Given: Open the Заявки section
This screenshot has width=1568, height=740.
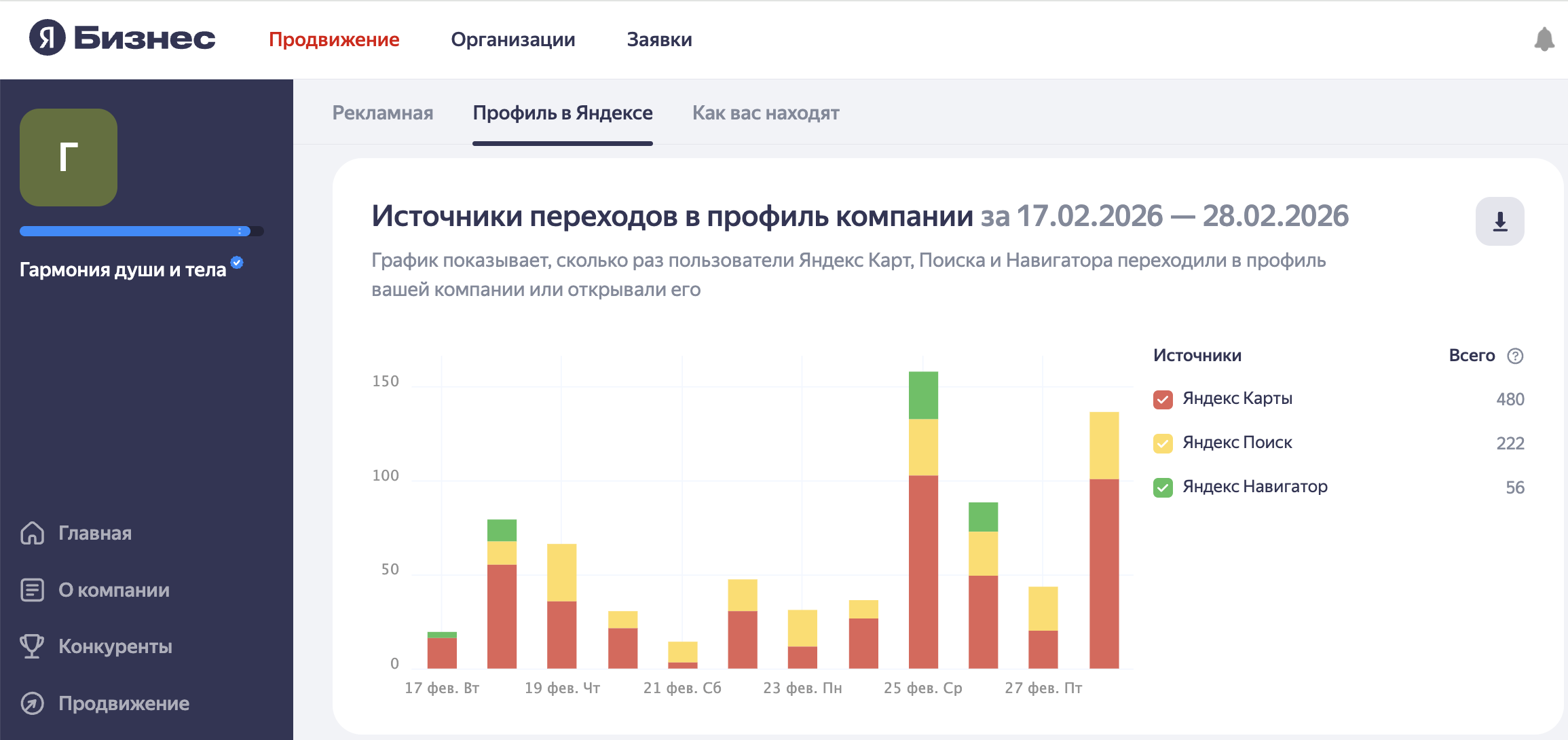Looking at the screenshot, I should click(659, 39).
